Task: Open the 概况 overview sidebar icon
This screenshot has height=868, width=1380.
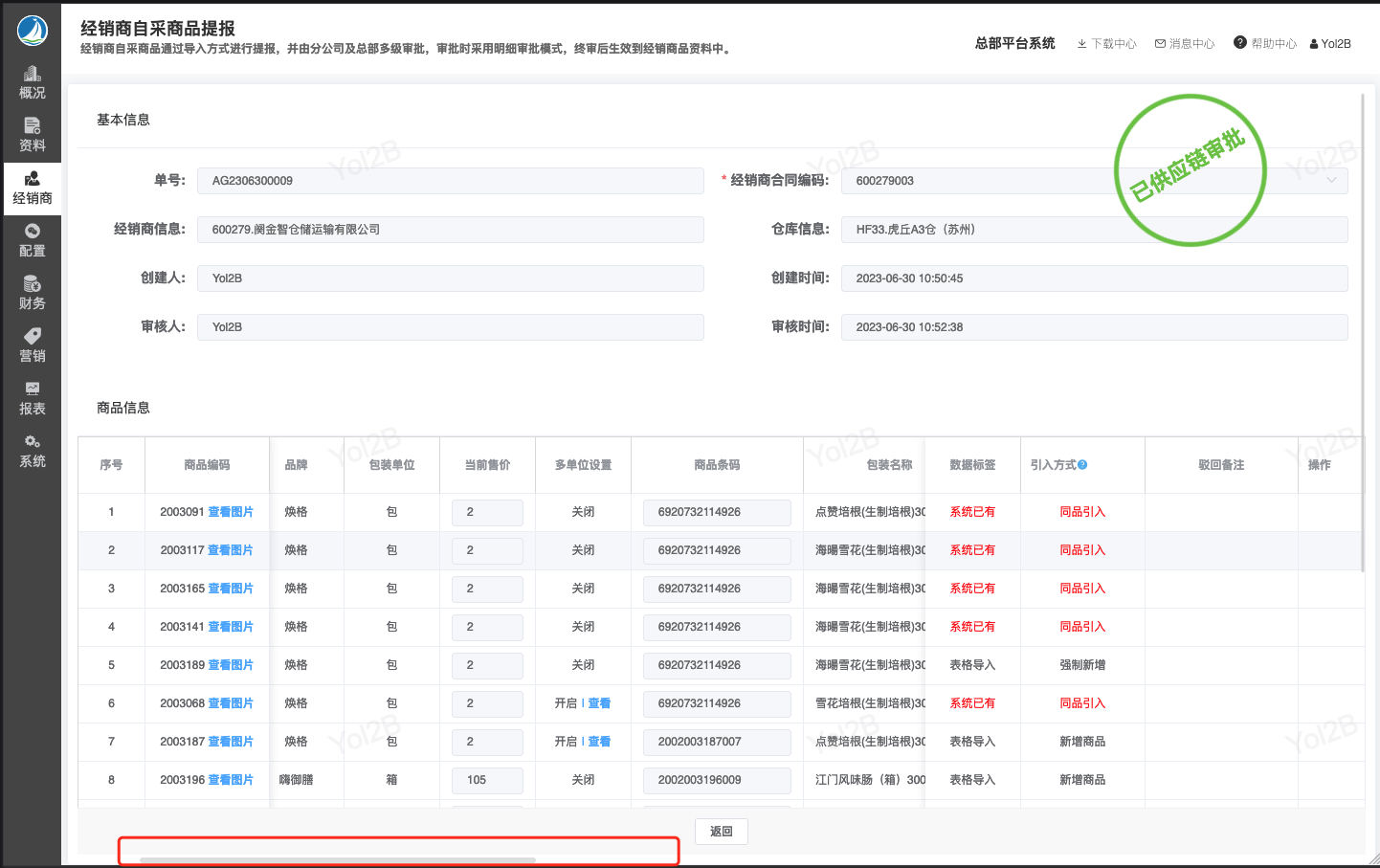Action: point(33,83)
